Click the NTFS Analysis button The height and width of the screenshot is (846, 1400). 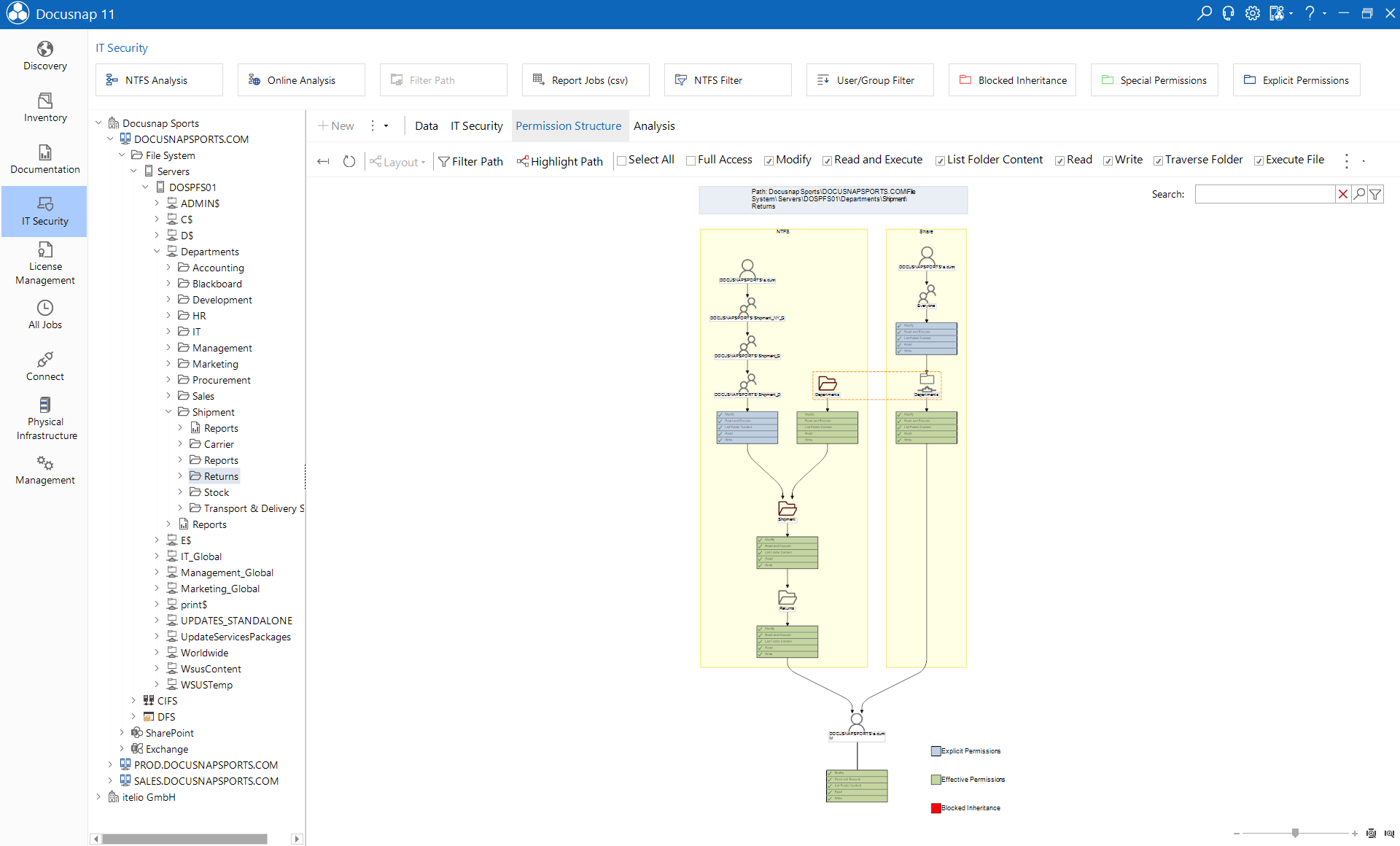click(x=159, y=79)
